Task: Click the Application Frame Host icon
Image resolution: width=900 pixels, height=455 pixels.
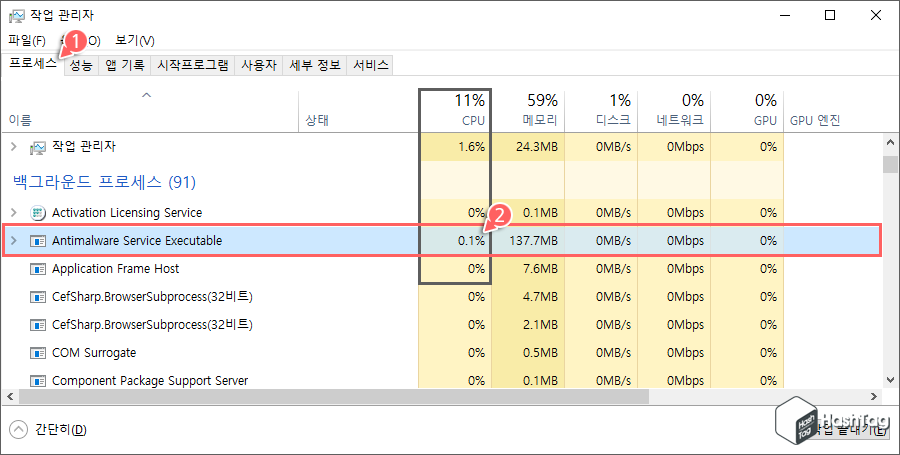Action: click(x=37, y=269)
